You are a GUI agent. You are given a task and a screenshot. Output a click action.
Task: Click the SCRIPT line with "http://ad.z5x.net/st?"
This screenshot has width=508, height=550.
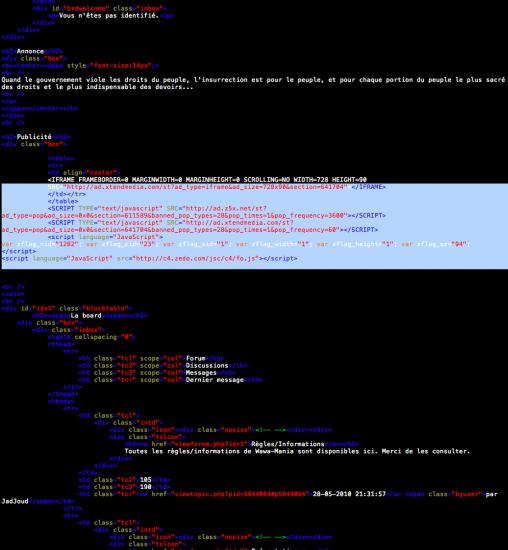coord(157,208)
